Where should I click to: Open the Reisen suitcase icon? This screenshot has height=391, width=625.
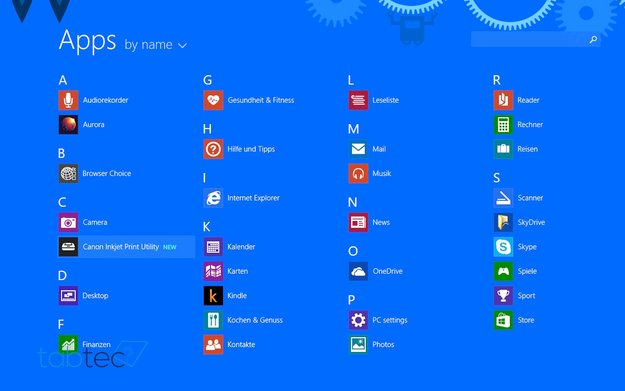503,149
